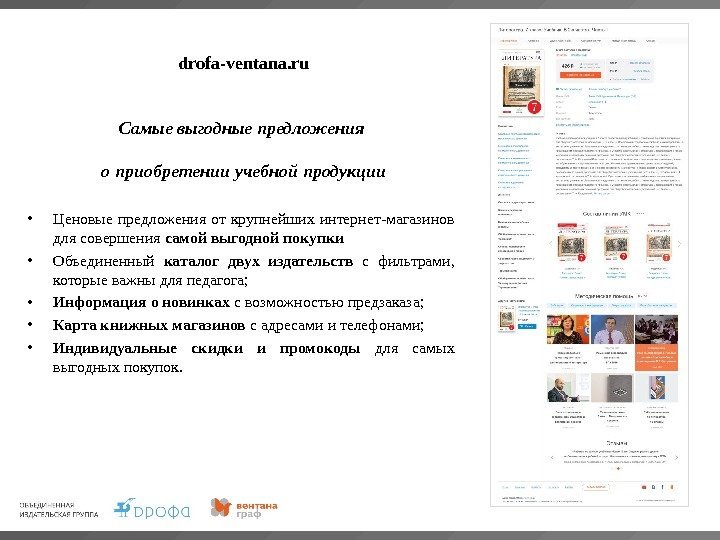Select the last filter tab under Методическая помощь
Image resolution: width=720 pixels, height=540 pixels.
tap(656, 305)
